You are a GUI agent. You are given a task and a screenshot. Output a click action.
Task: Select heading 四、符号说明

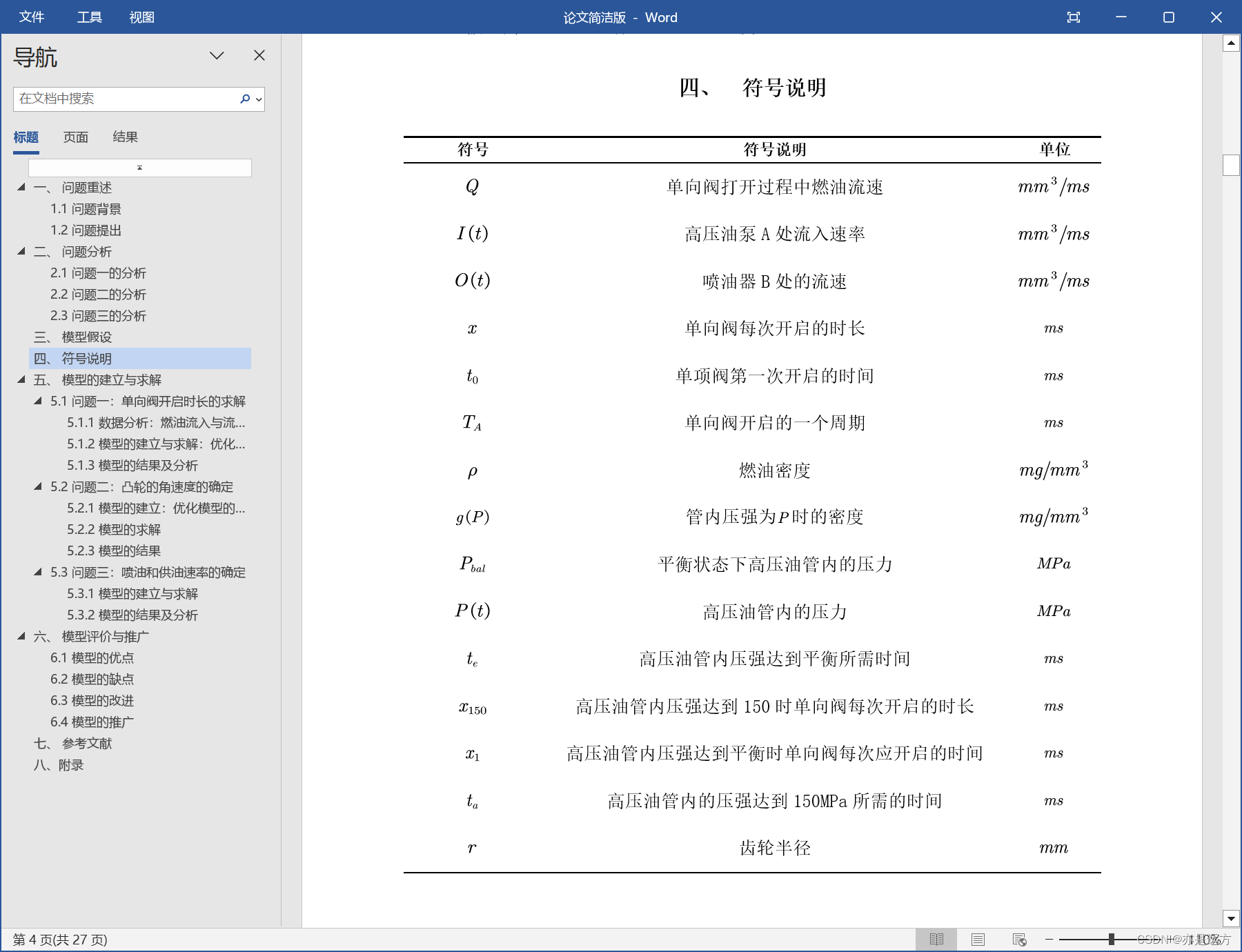pos(140,359)
